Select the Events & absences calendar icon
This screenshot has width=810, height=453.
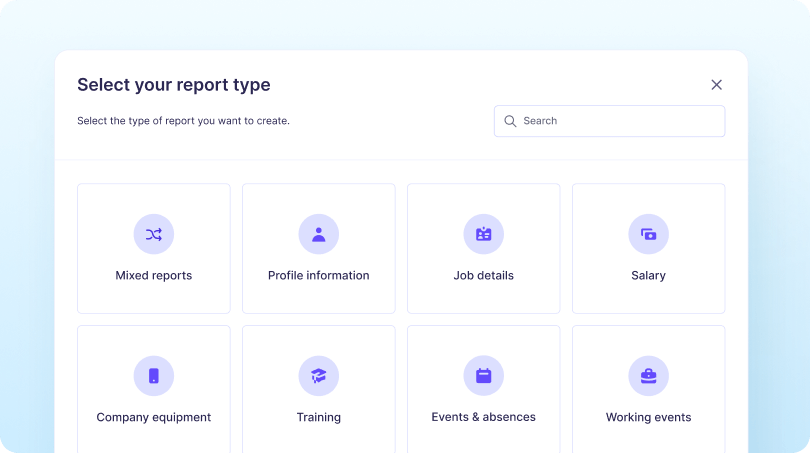coord(483,376)
